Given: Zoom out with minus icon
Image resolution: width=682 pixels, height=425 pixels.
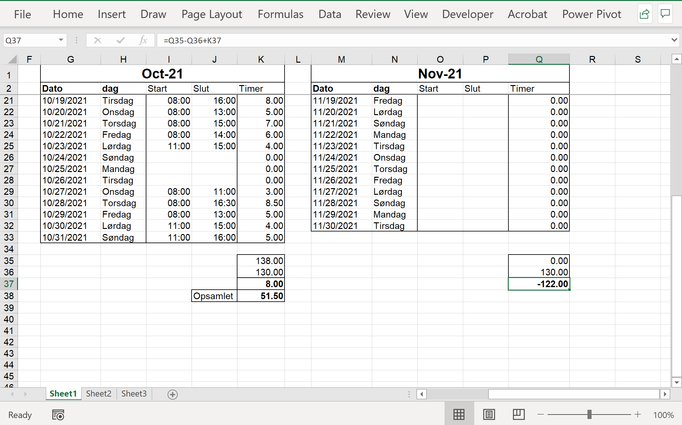Looking at the screenshot, I should point(541,415).
